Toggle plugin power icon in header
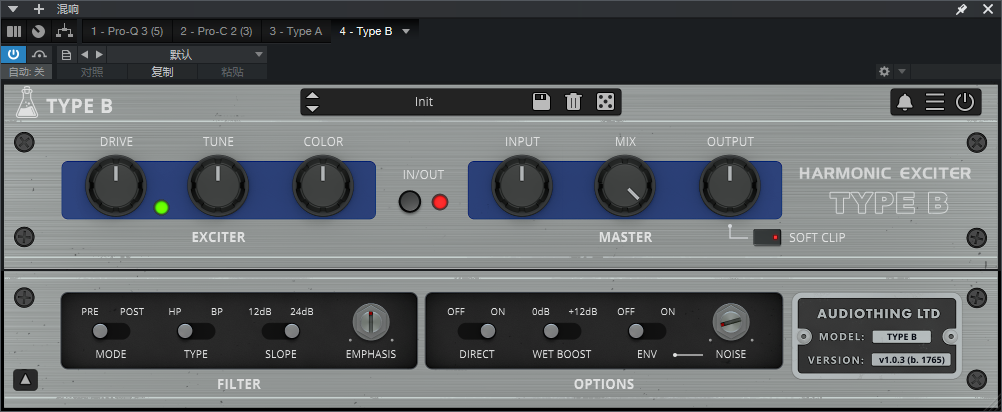Image resolution: width=1002 pixels, height=412 pixels. click(965, 102)
